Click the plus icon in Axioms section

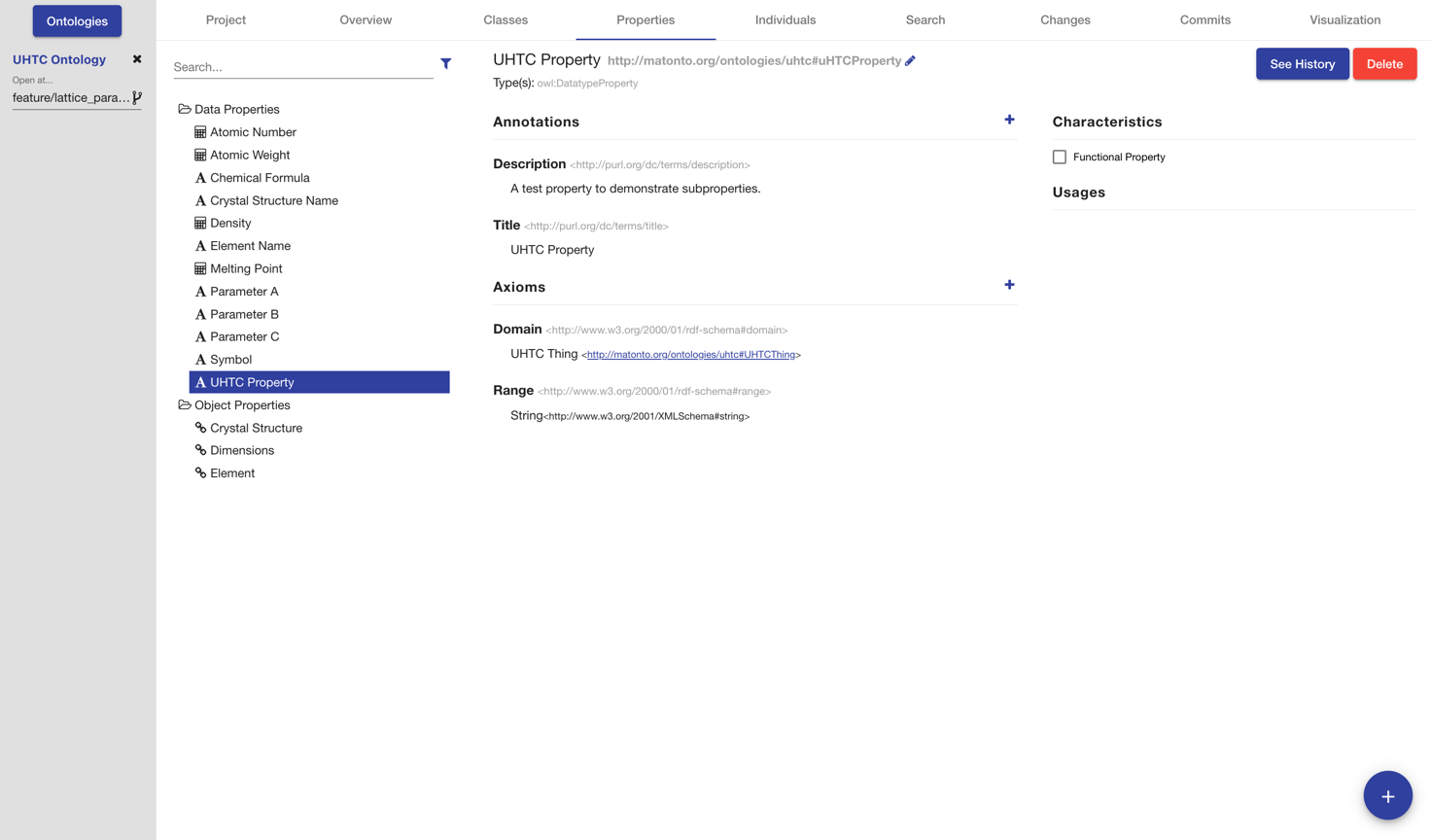1009,285
